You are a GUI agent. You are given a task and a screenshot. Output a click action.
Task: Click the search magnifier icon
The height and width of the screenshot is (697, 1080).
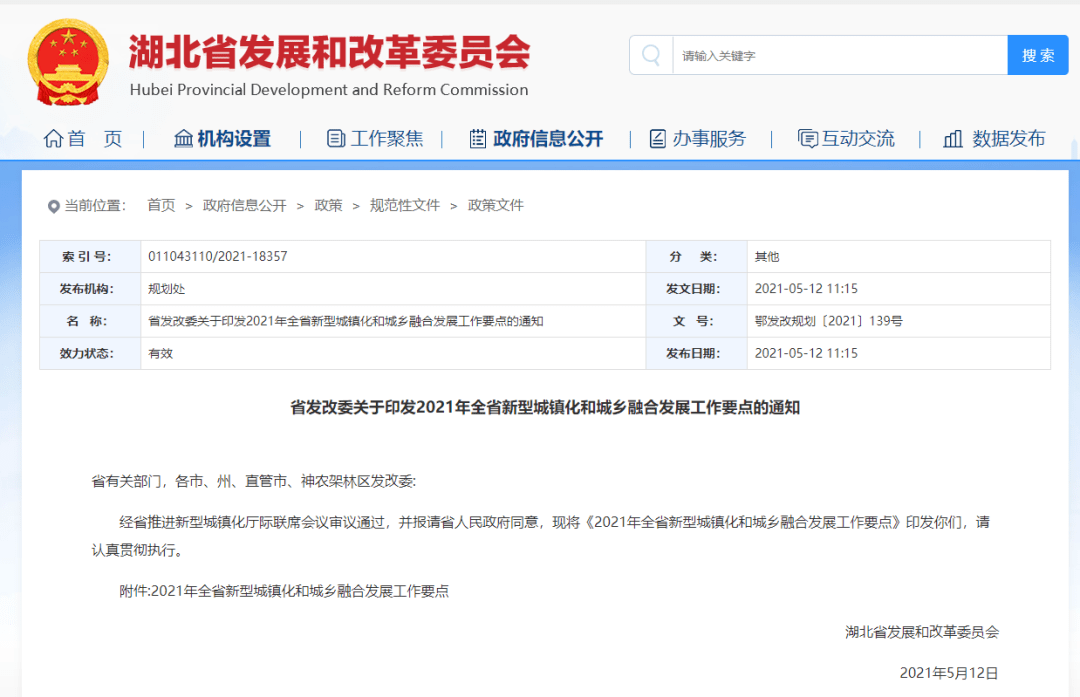[x=651, y=55]
